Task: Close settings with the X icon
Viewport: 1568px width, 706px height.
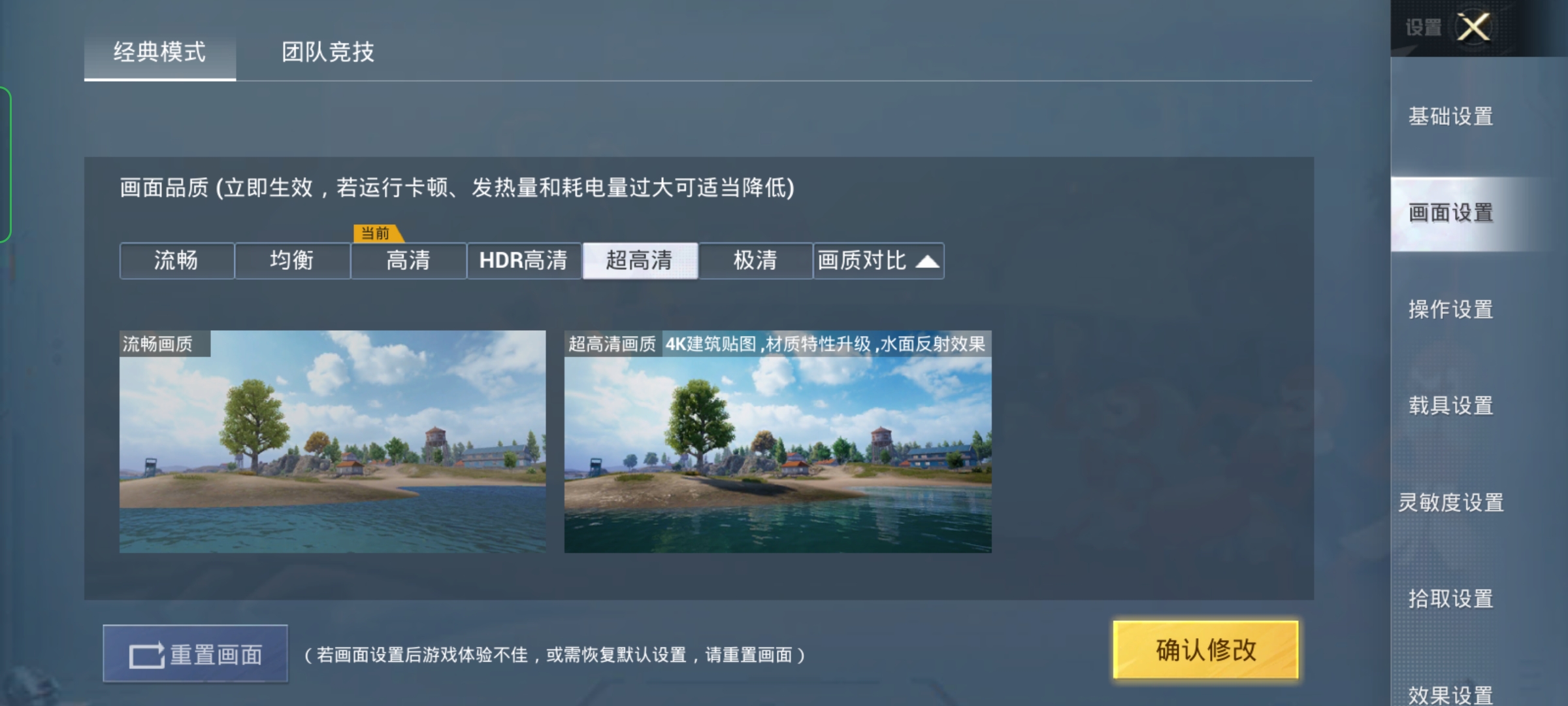Action: pyautogui.click(x=1474, y=27)
